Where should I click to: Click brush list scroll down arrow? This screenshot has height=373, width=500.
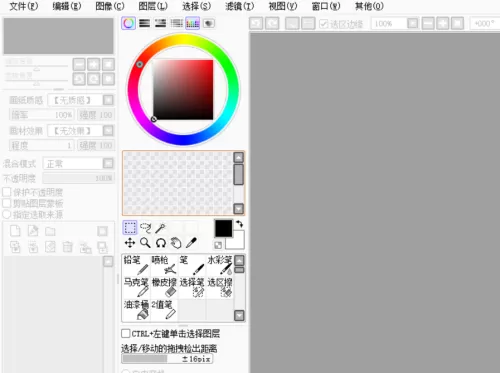[239, 315]
